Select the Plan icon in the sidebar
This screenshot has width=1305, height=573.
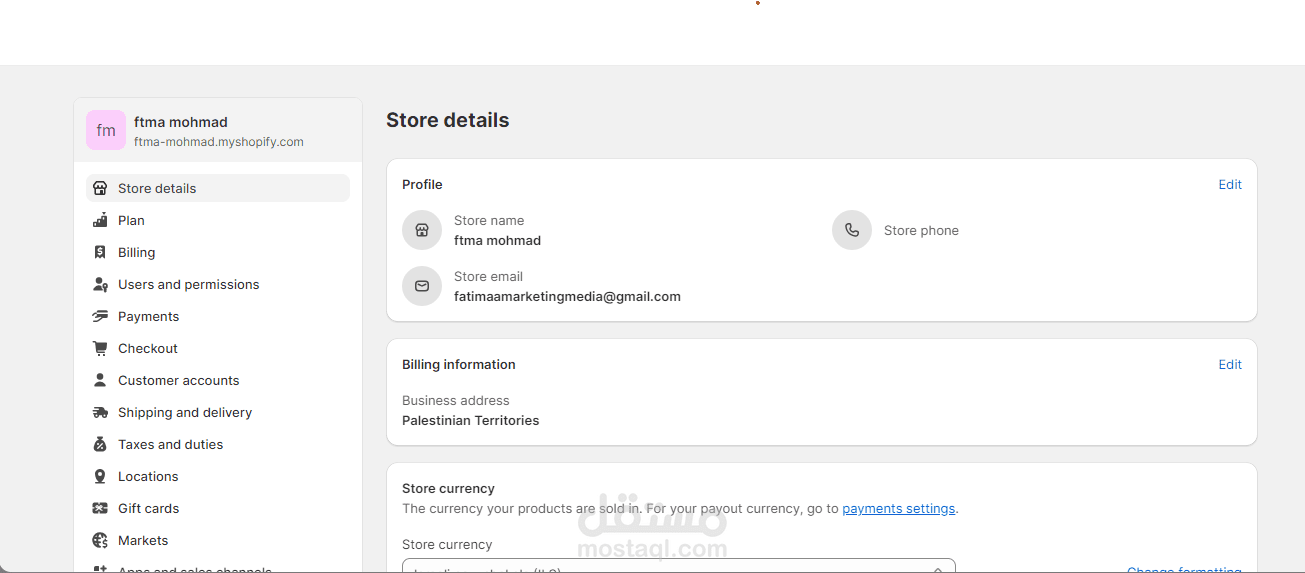100,220
